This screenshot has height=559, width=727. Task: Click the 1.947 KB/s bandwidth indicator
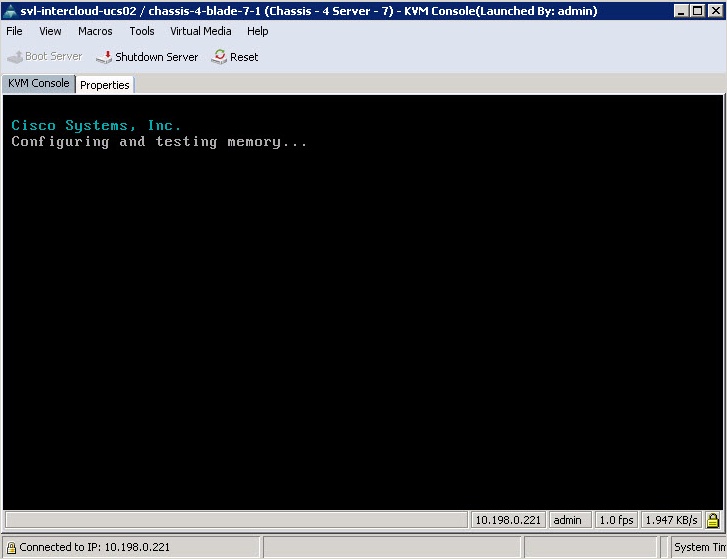pos(671,520)
